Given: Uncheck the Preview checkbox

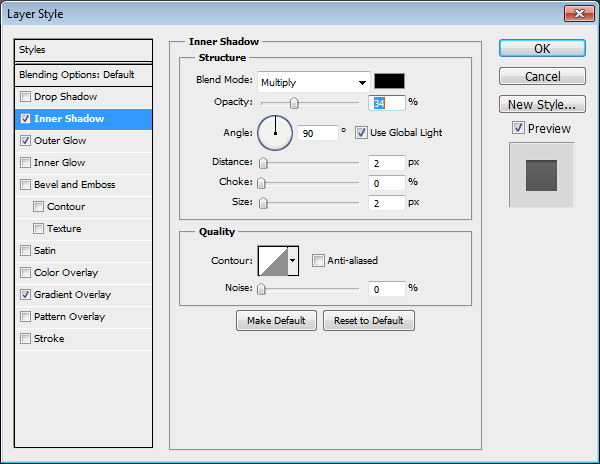Looking at the screenshot, I should click(517, 128).
